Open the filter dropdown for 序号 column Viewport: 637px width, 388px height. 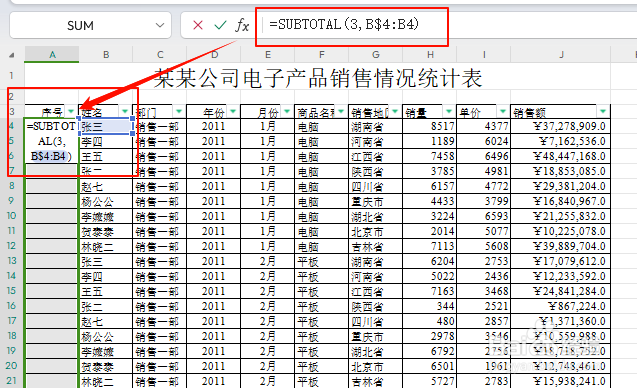(x=71, y=111)
